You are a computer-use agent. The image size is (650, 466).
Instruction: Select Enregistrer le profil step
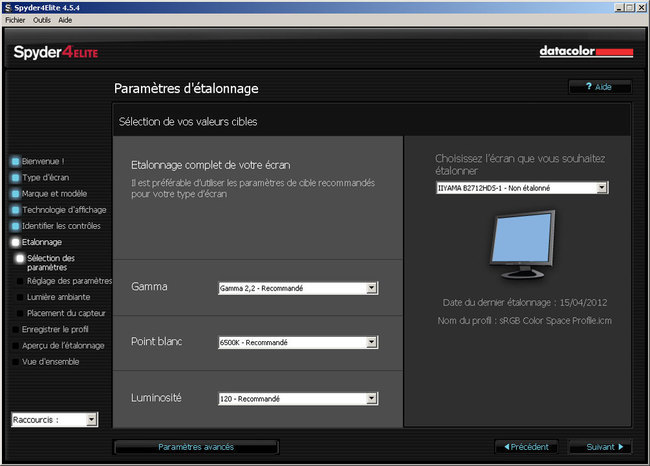[55, 330]
